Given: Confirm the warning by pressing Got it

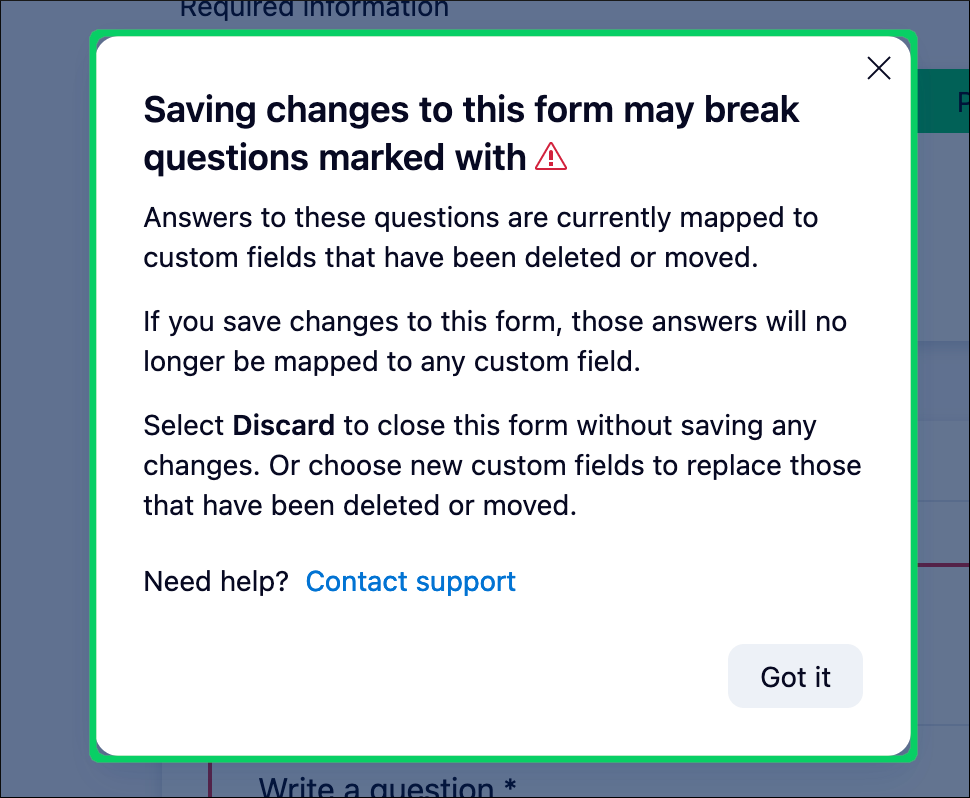Looking at the screenshot, I should point(795,676).
